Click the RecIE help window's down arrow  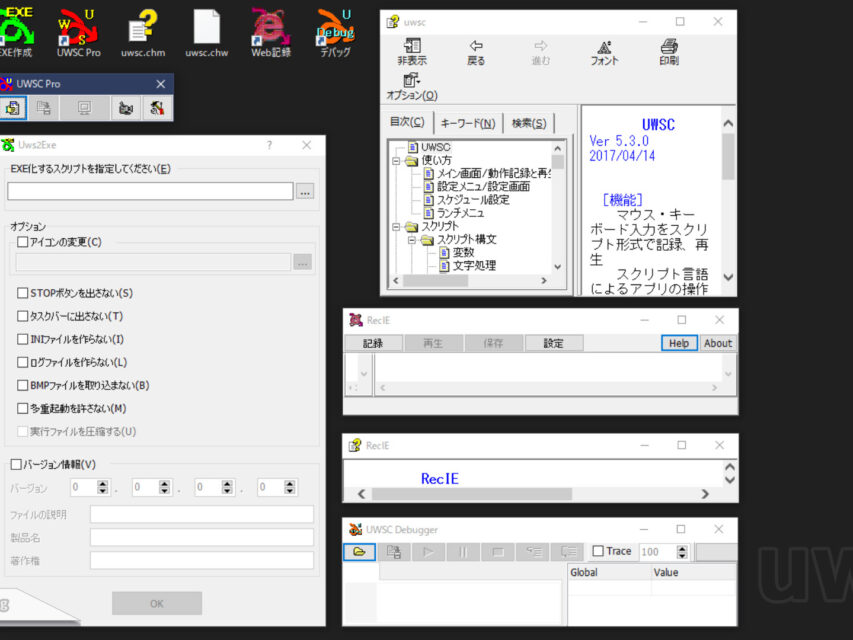pos(730,480)
